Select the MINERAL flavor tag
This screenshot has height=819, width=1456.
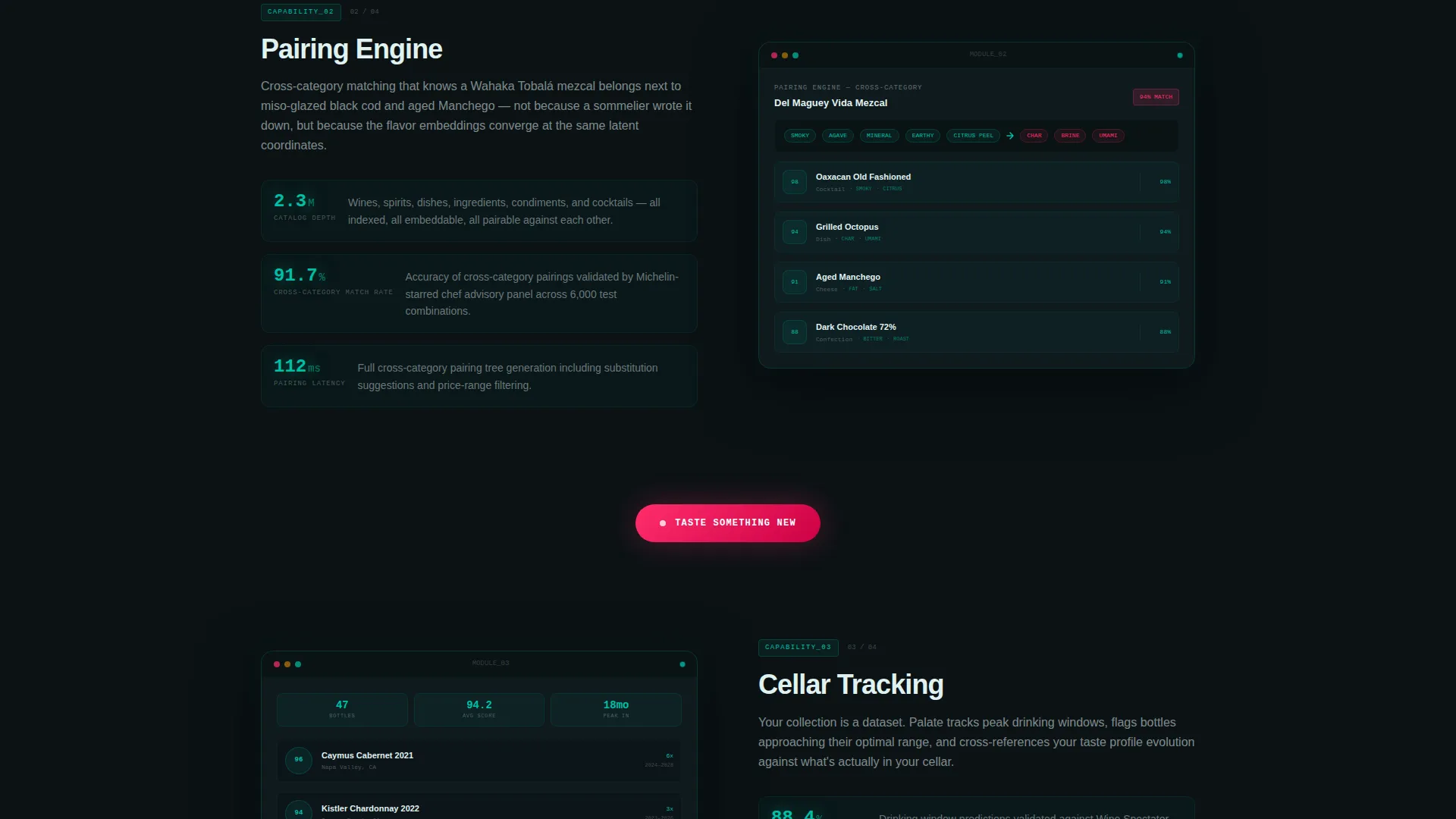879,136
